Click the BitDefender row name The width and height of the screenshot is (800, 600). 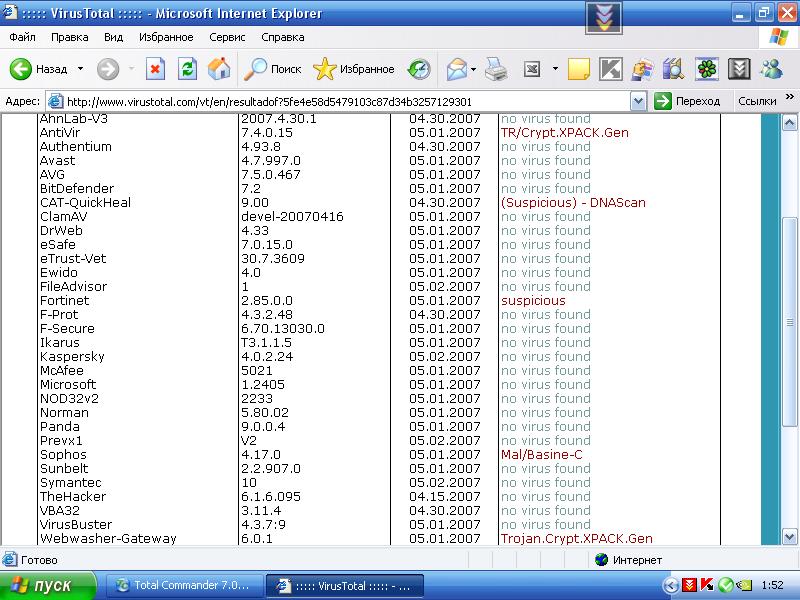pos(77,189)
